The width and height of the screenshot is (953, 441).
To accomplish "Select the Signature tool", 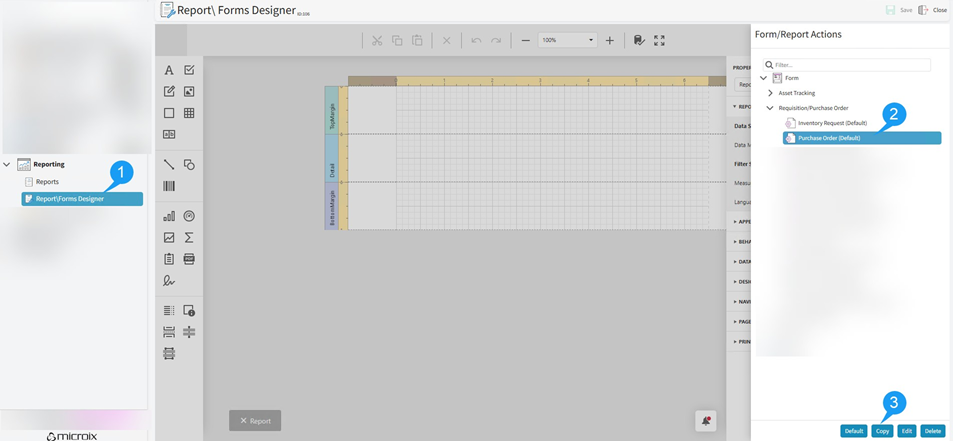I will click(x=169, y=281).
